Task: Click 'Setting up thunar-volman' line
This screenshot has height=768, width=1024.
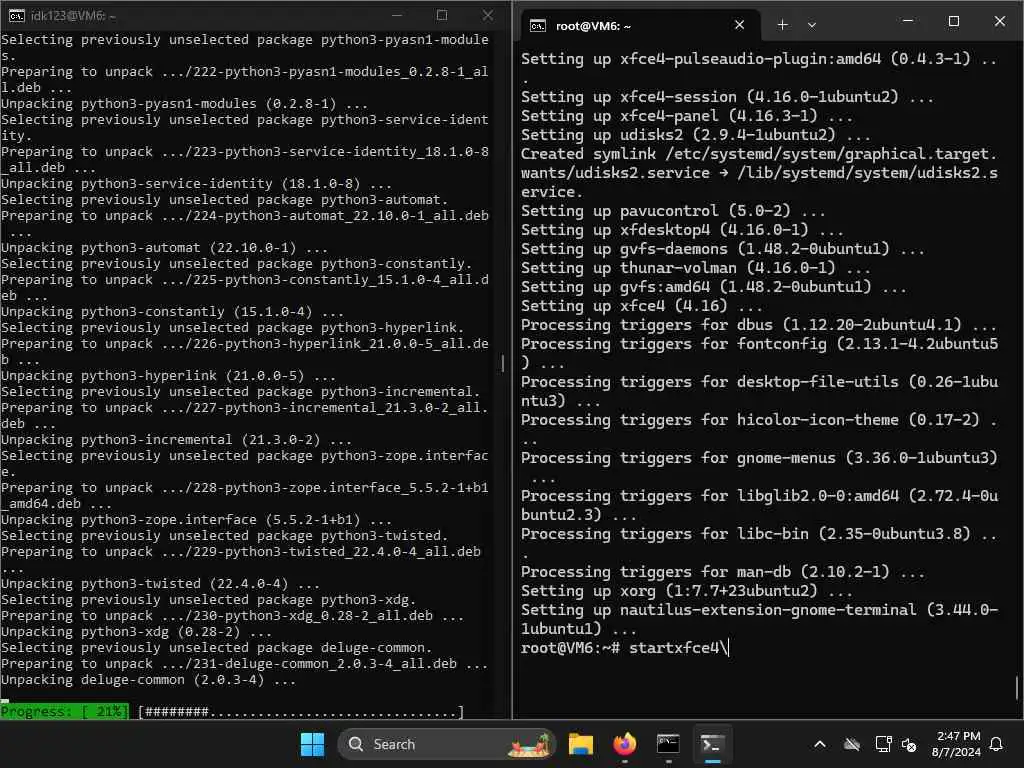Action: pyautogui.click(x=696, y=267)
